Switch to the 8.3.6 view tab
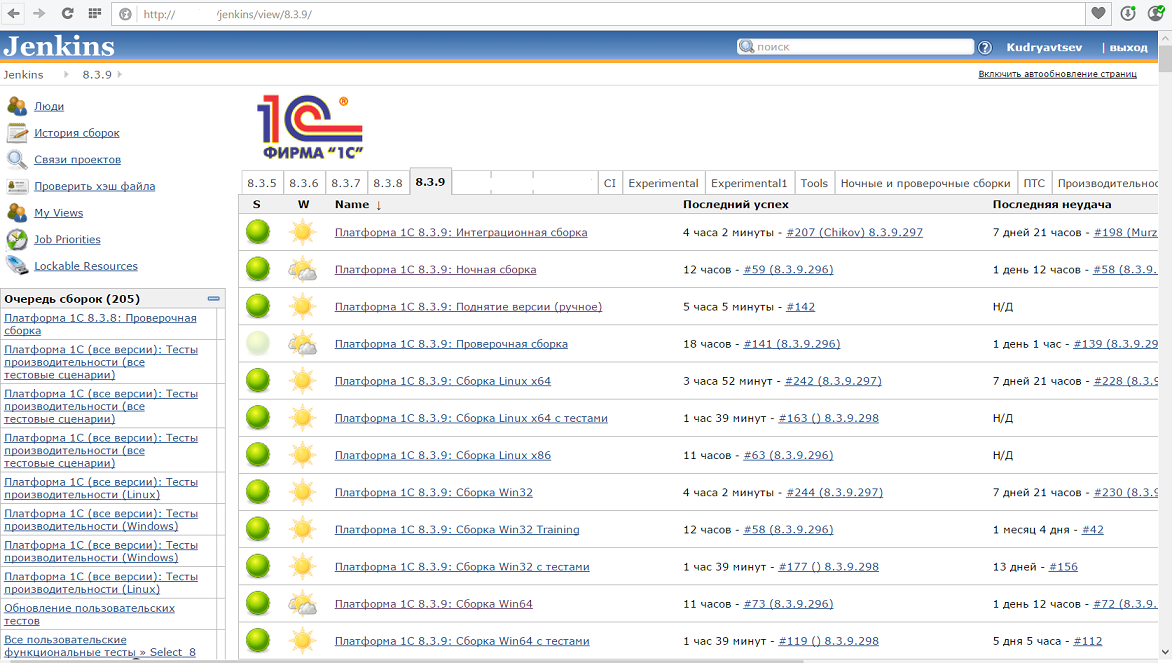Viewport: 1172px width, 663px height. (x=303, y=183)
